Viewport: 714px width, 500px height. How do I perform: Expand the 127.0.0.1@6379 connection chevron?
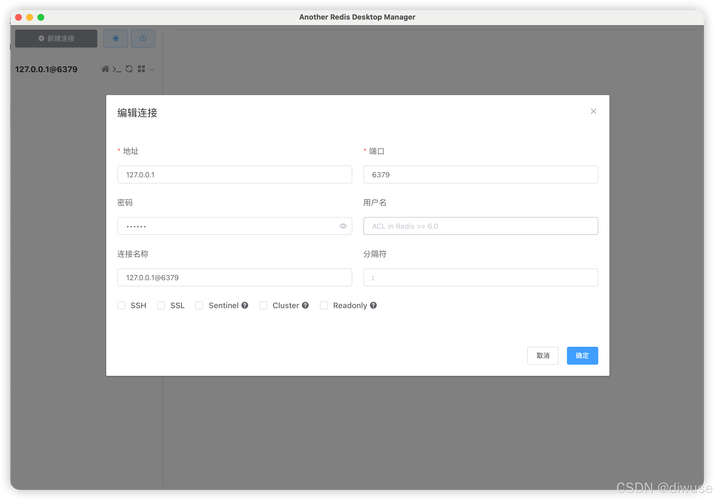152,70
